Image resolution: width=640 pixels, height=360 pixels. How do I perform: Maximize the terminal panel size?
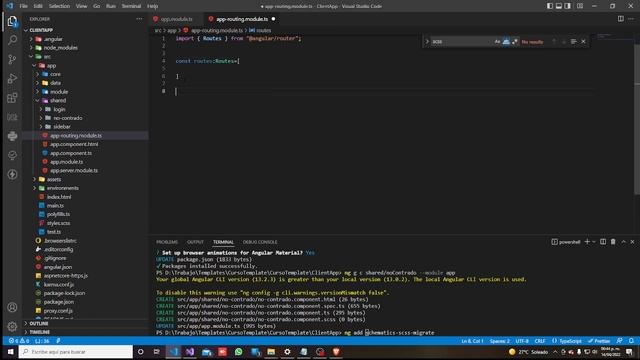point(623,242)
